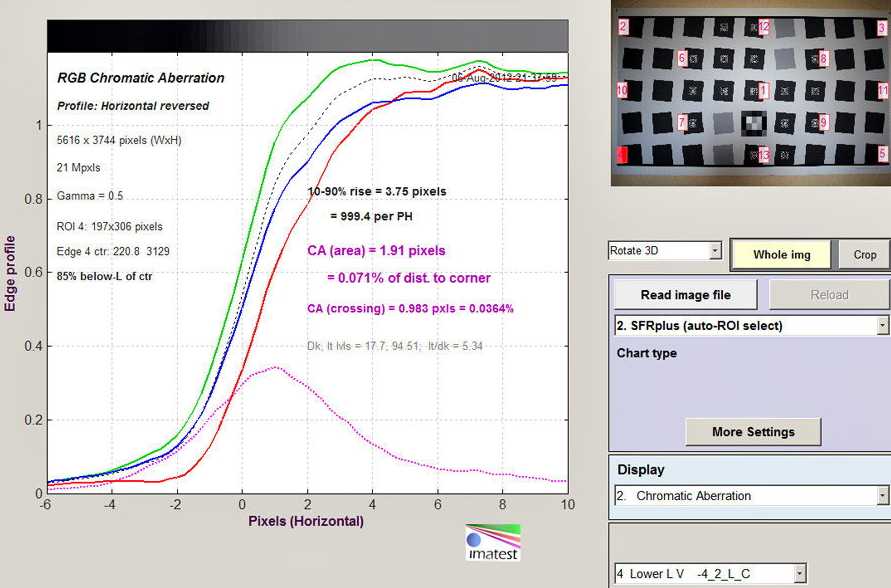Select ROI marker 10 at left edge

point(622,91)
